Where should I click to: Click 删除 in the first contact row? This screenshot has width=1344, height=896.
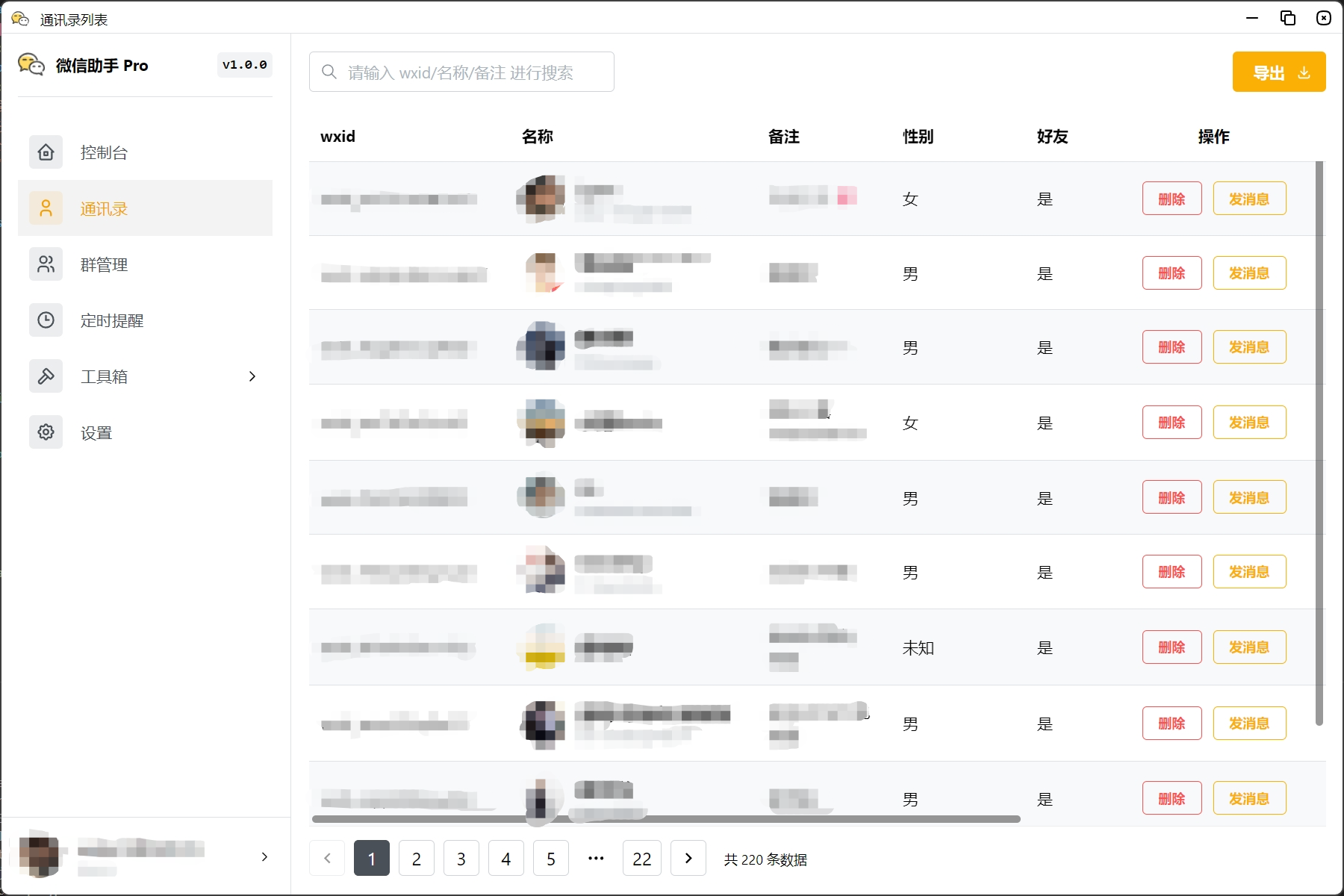pos(1172,199)
